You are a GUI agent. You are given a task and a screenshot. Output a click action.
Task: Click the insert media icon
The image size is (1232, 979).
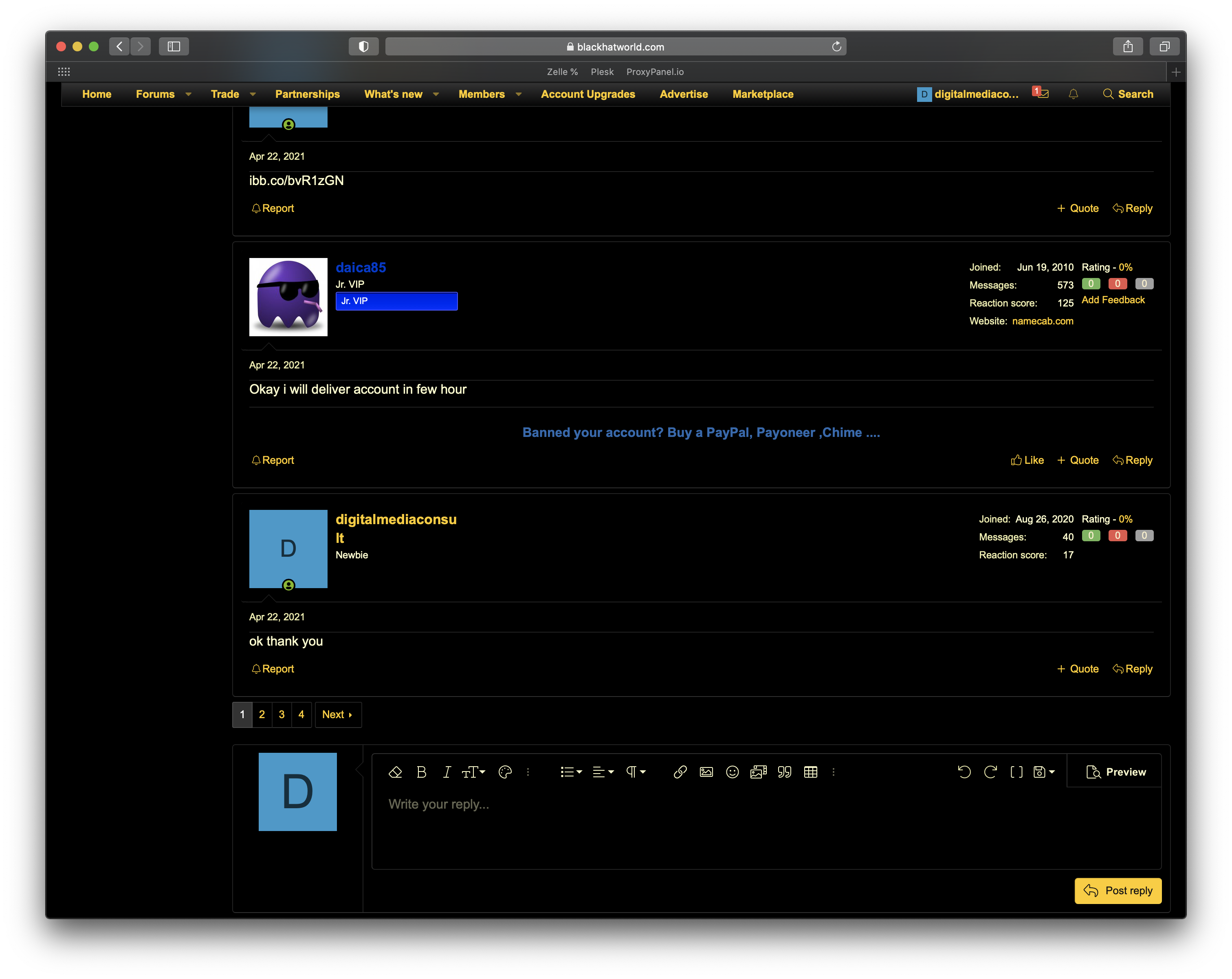click(758, 772)
